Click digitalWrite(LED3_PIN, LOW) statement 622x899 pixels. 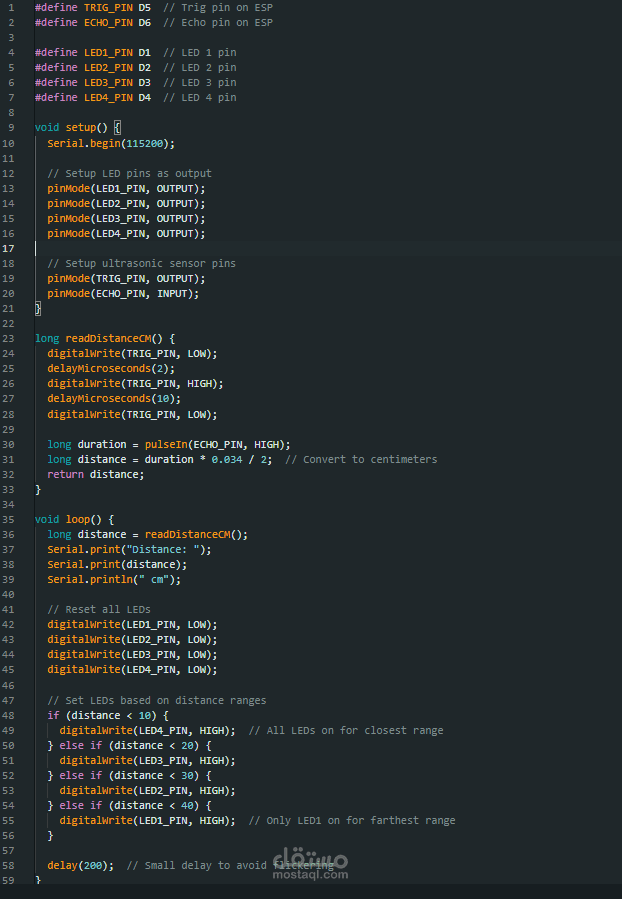click(132, 654)
